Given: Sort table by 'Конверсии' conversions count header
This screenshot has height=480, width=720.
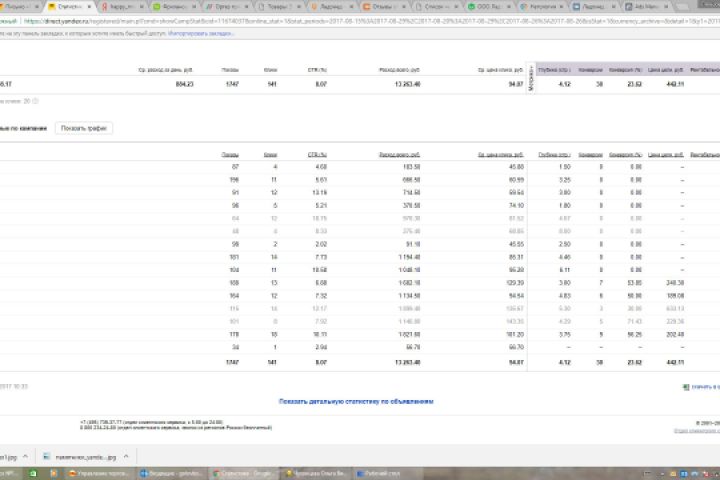Looking at the screenshot, I should (591, 154).
